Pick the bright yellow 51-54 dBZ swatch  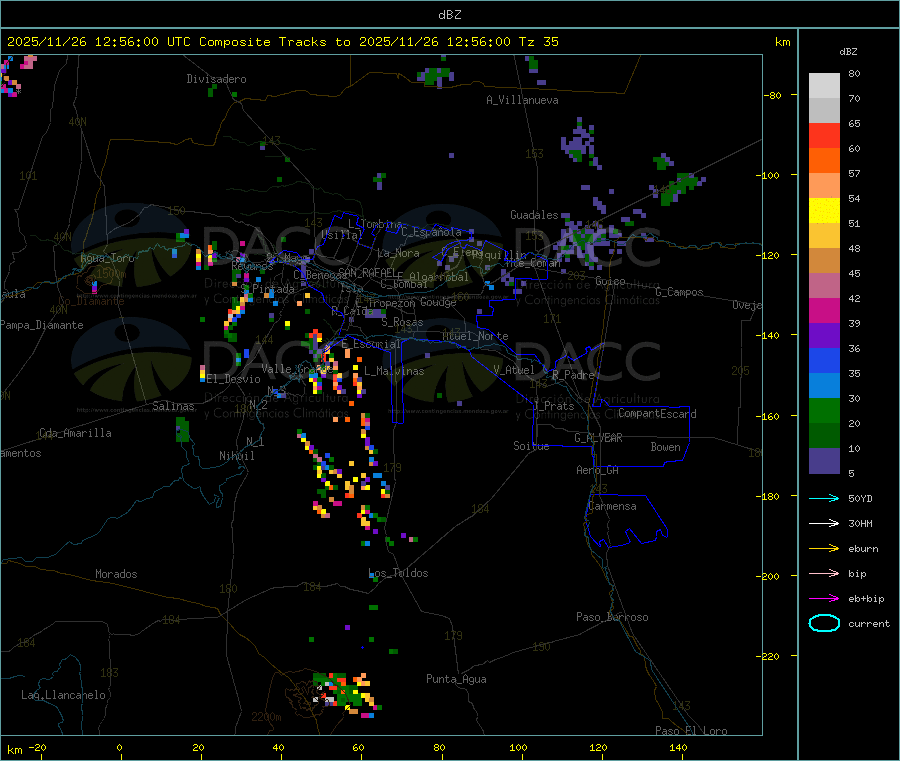pos(824,211)
